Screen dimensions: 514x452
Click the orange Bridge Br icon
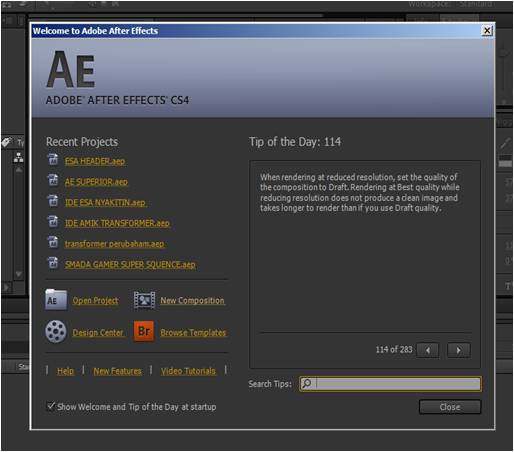click(x=144, y=331)
